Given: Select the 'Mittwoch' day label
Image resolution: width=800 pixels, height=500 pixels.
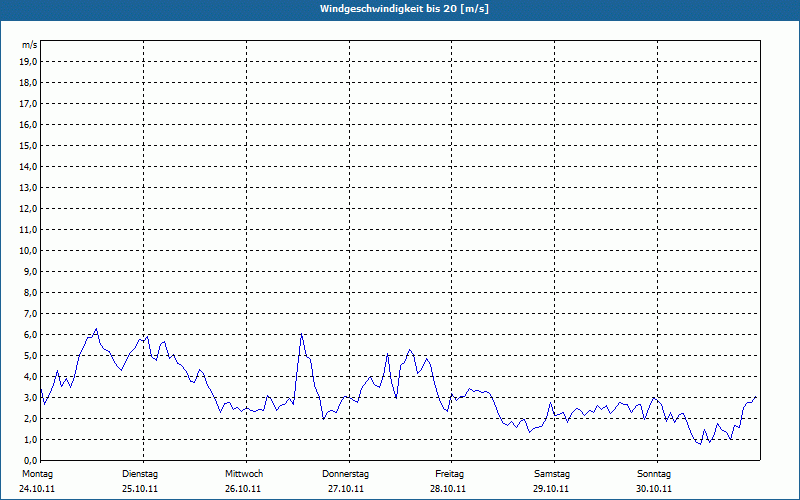Looking at the screenshot, I should (x=244, y=474).
